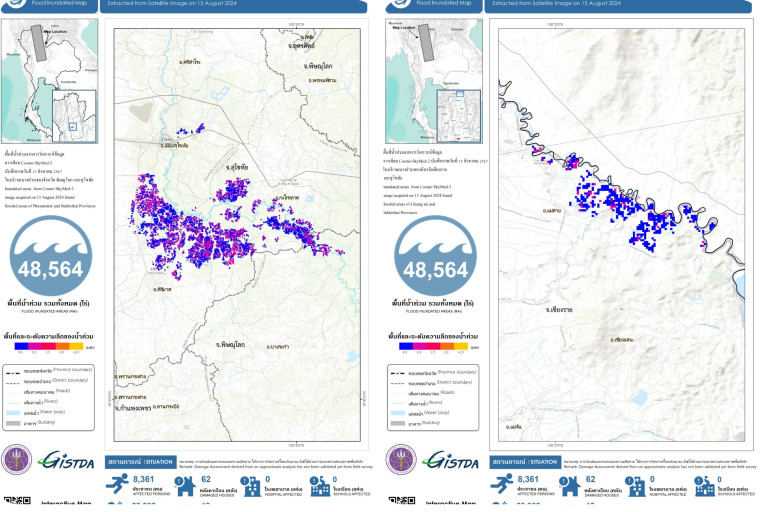Click the hospital affected icon in left map
Screen dimensions: 768x512
click(253, 485)
